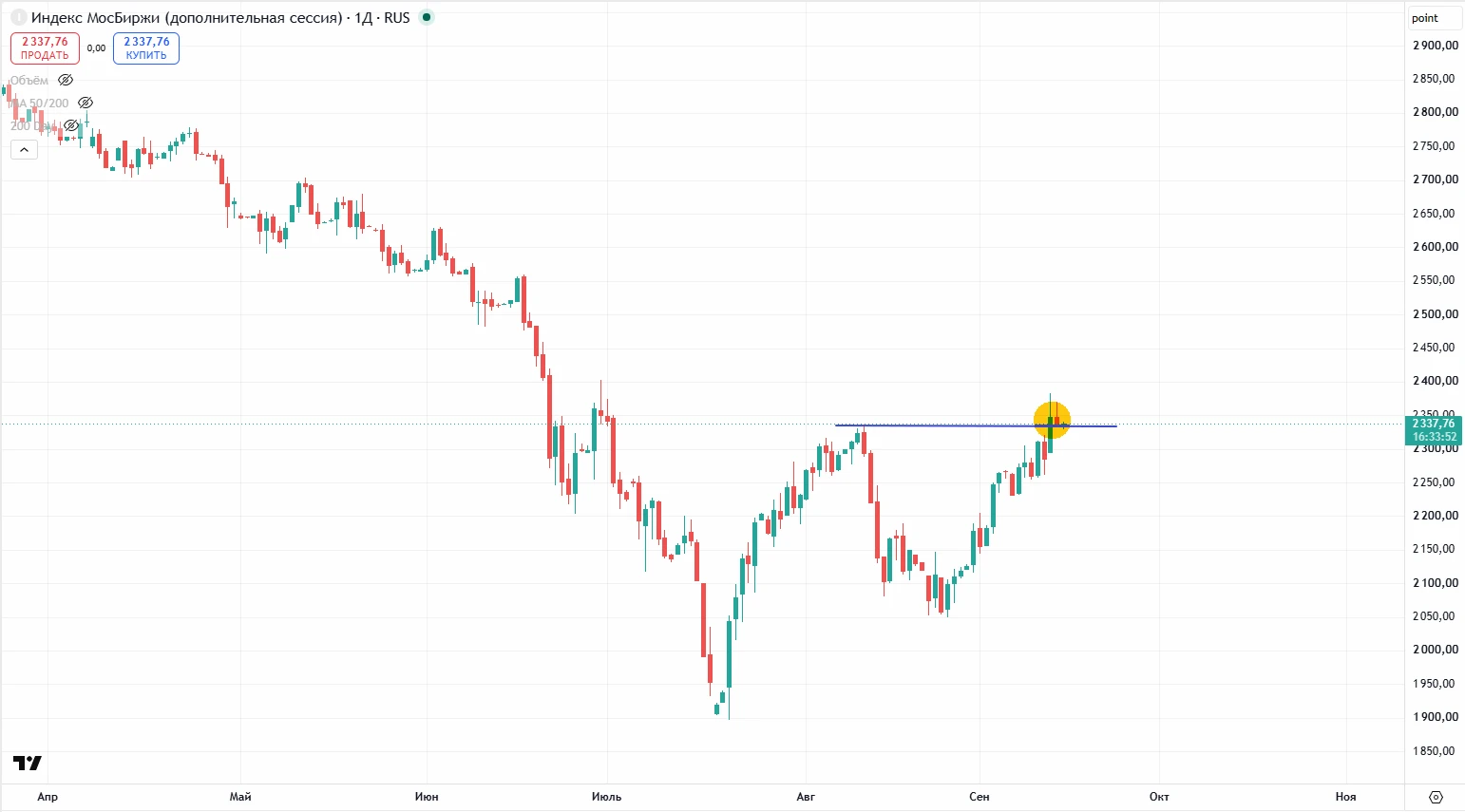The width and height of the screenshot is (1465, 812).
Task: Click the Сен label on time axis
Action: tap(980, 797)
